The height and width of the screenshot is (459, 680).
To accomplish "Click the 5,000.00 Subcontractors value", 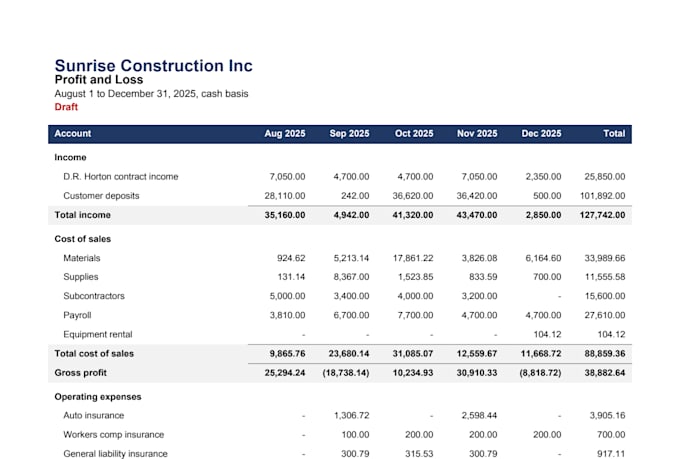I will 288,296.
